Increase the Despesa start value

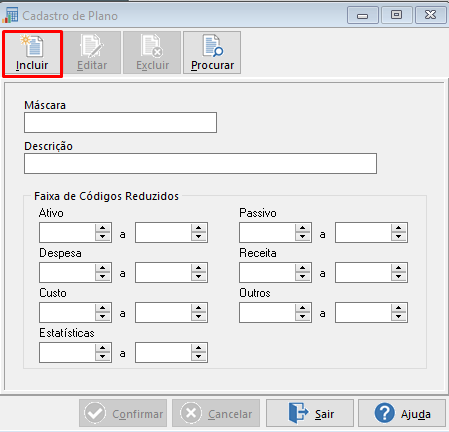(x=103, y=268)
